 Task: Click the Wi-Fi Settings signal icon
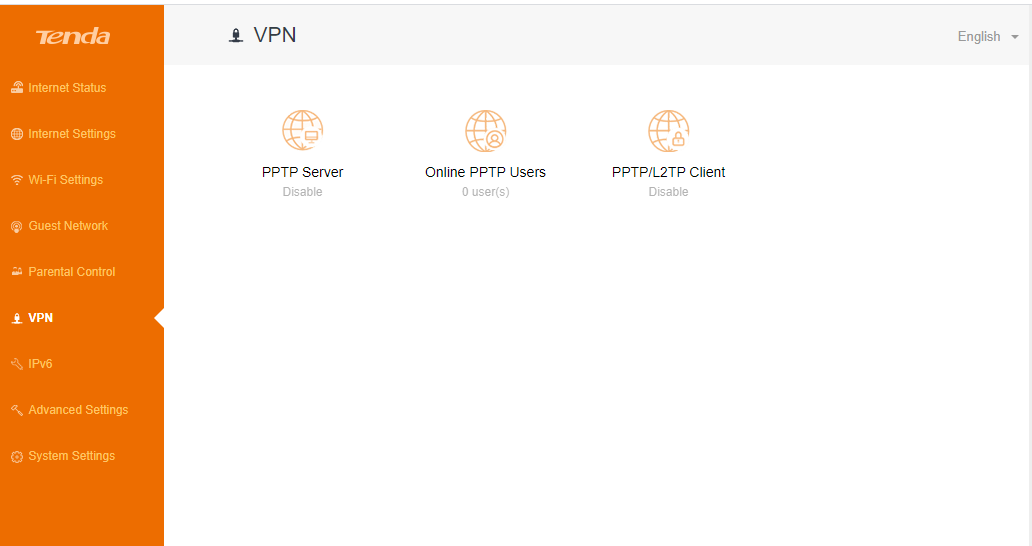point(17,180)
